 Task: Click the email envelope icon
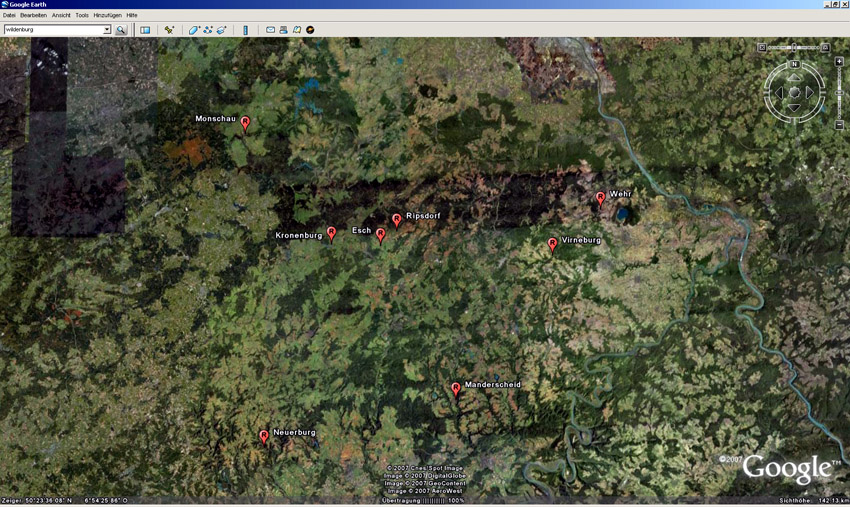(270, 30)
